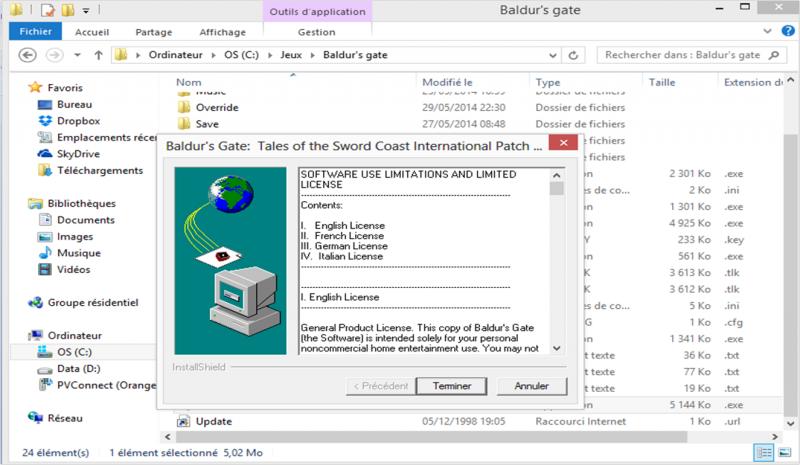Switch to large icons view
800x465 pixels.
[785, 452]
